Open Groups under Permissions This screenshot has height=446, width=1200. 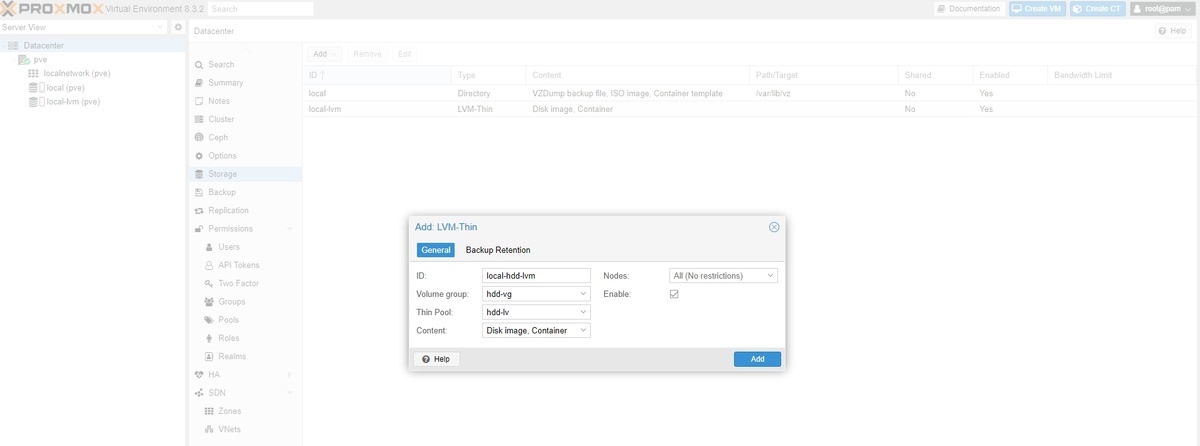[232, 302]
